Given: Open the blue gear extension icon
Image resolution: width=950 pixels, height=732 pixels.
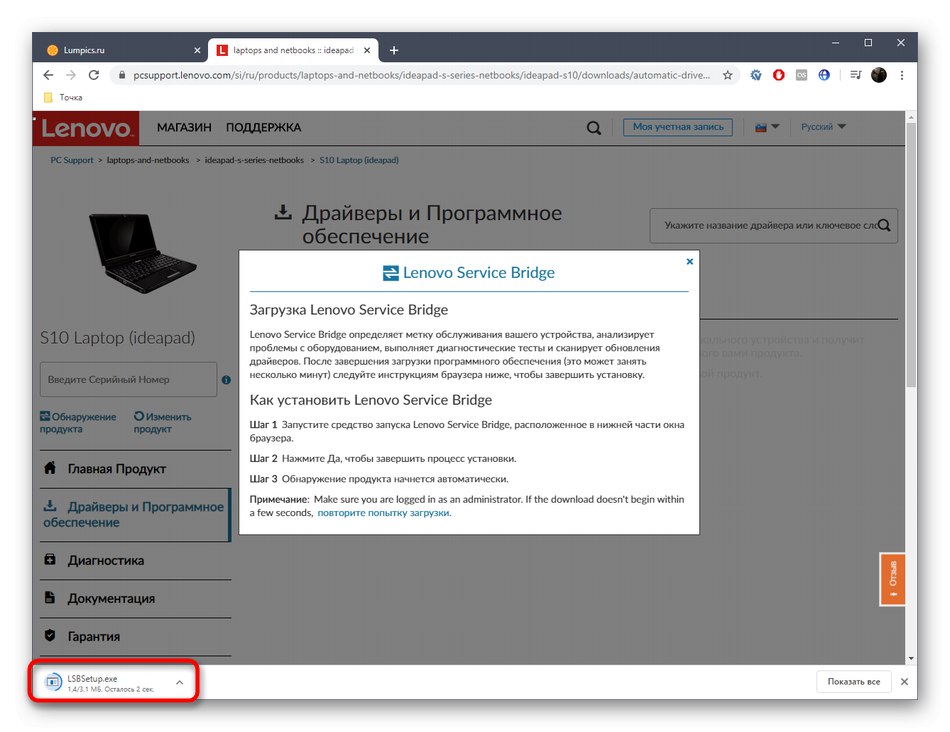Looking at the screenshot, I should tap(756, 75).
